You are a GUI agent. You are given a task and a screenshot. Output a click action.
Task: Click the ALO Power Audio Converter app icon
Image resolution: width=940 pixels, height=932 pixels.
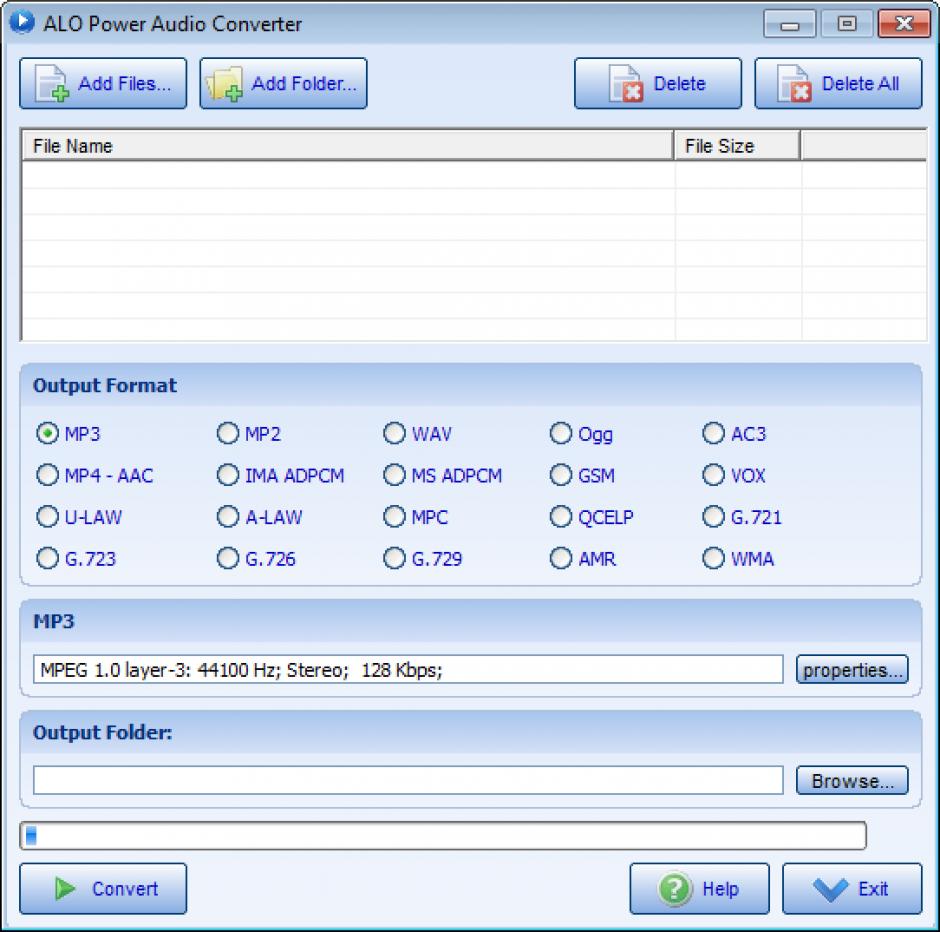[x=22, y=22]
